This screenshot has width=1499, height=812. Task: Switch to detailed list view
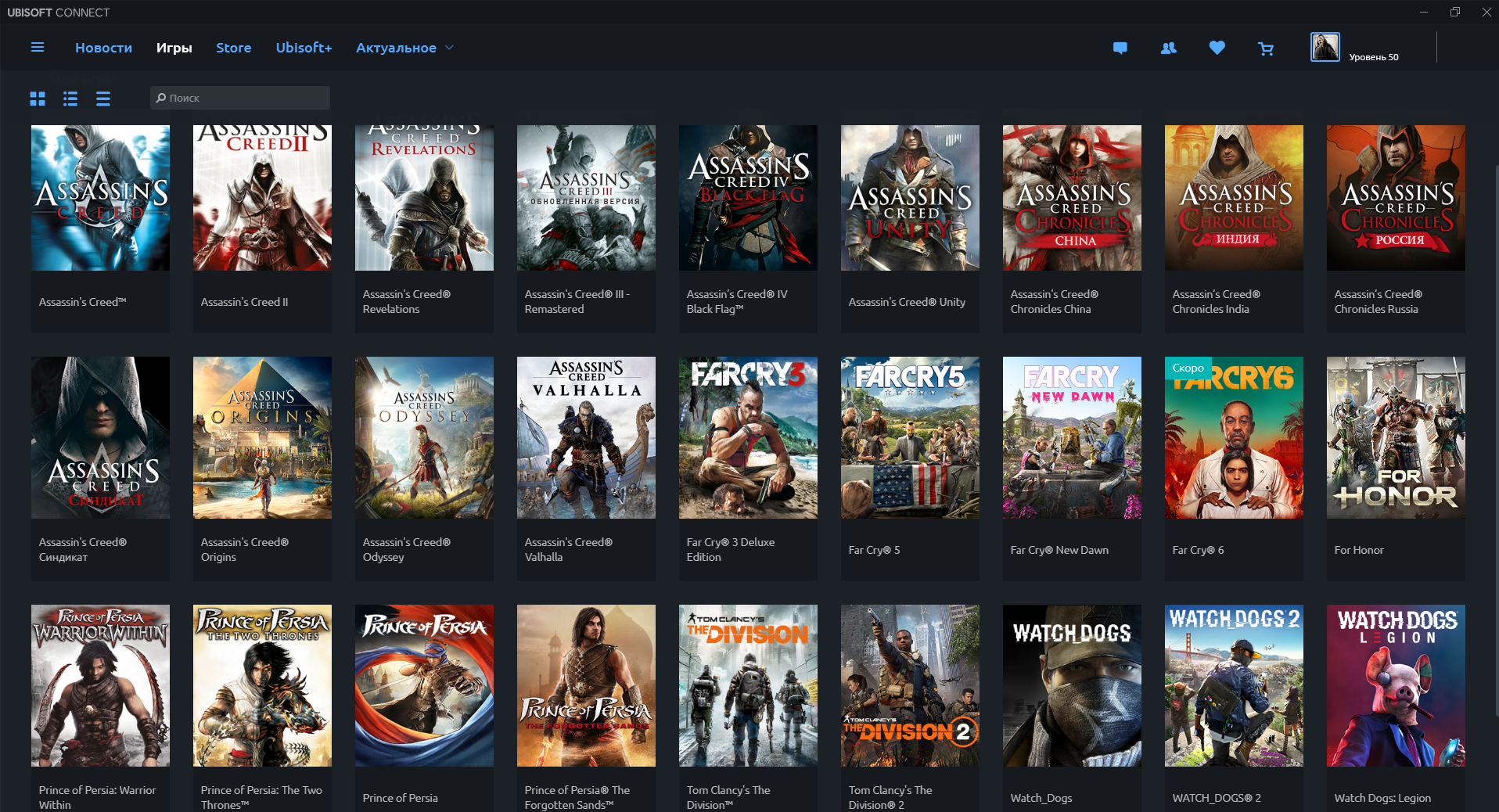[70, 99]
